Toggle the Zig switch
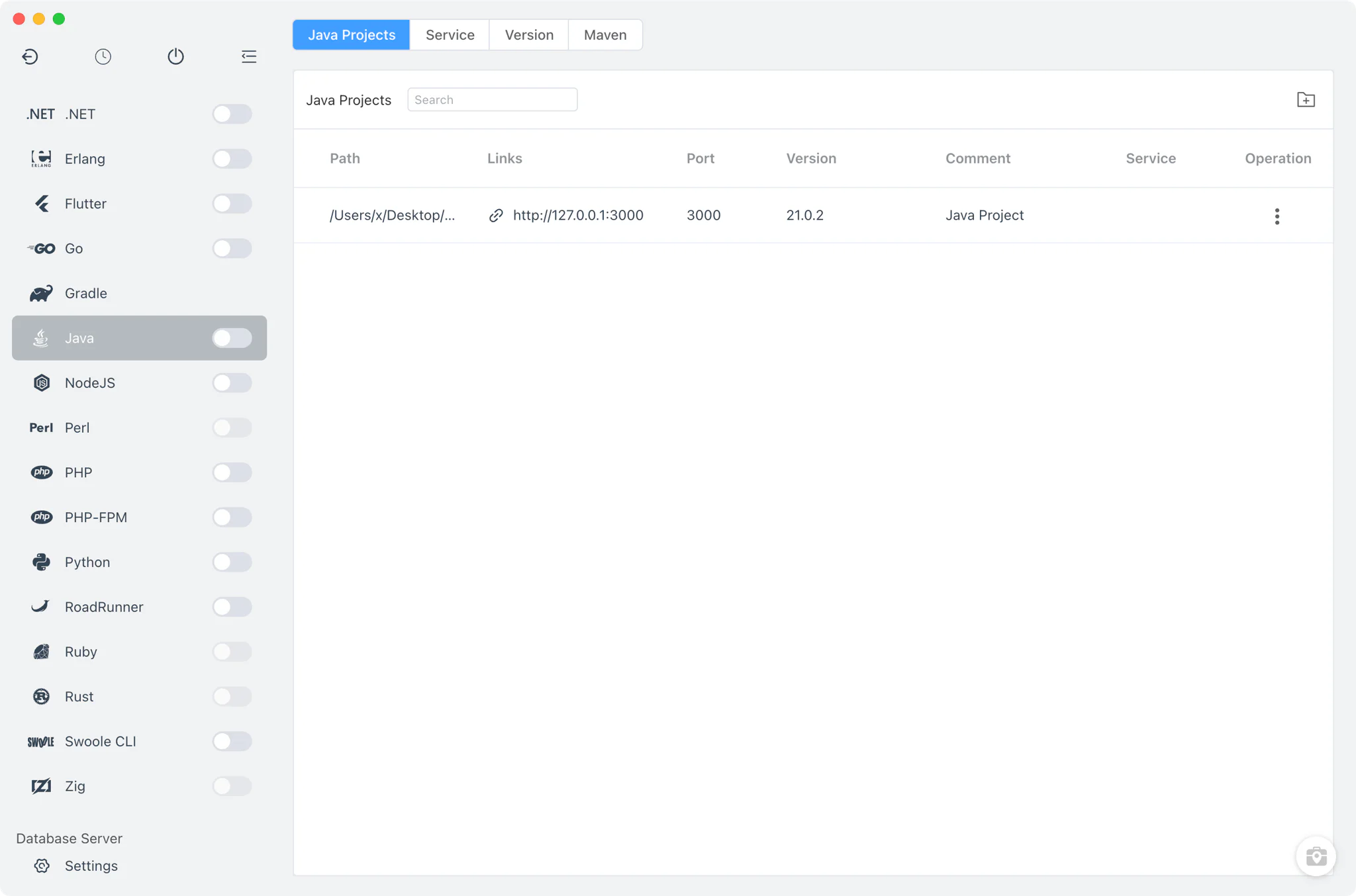The width and height of the screenshot is (1356, 896). point(232,786)
